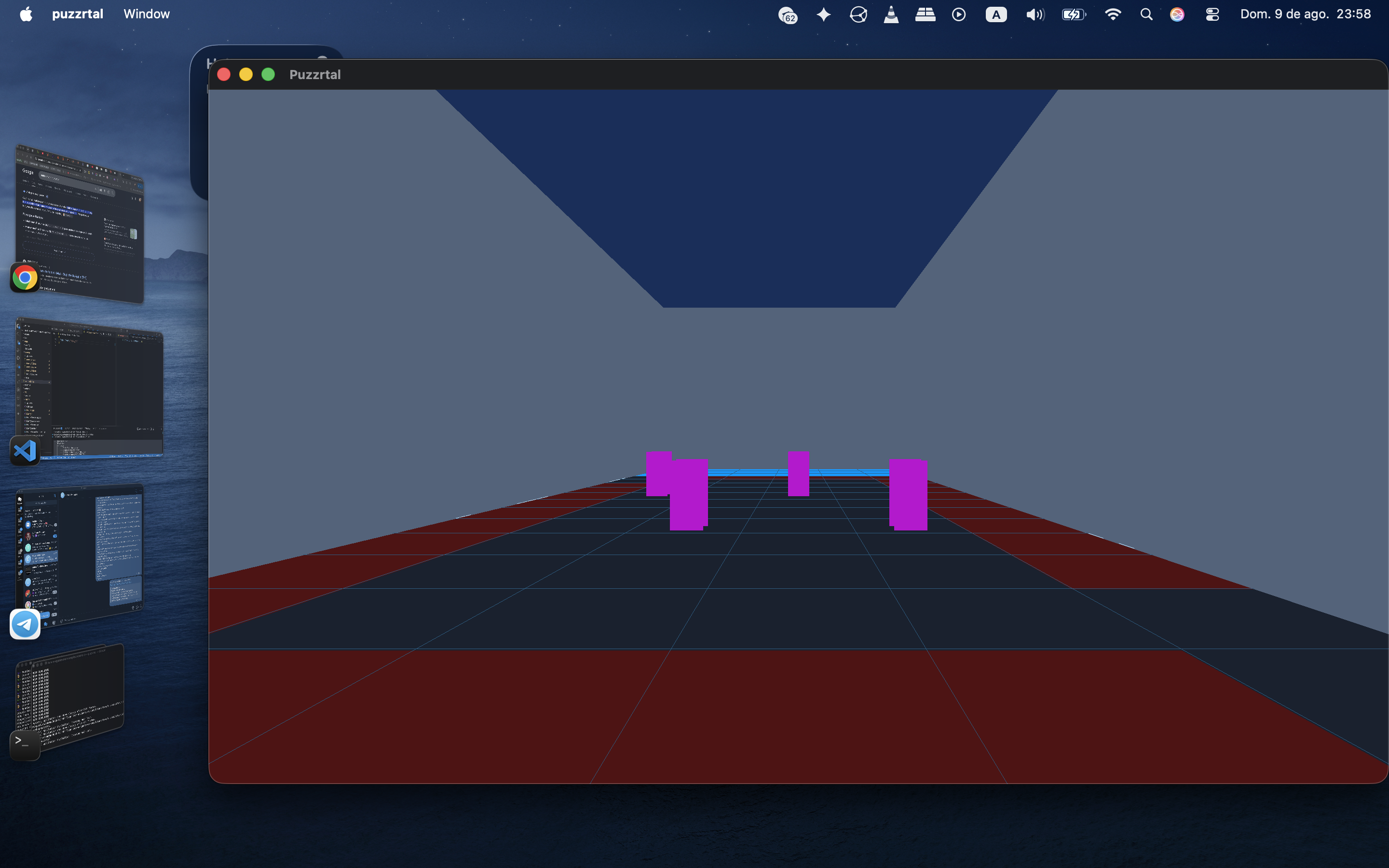The image size is (1389, 868).
Task: Click the date and time clock
Action: click(x=1305, y=14)
